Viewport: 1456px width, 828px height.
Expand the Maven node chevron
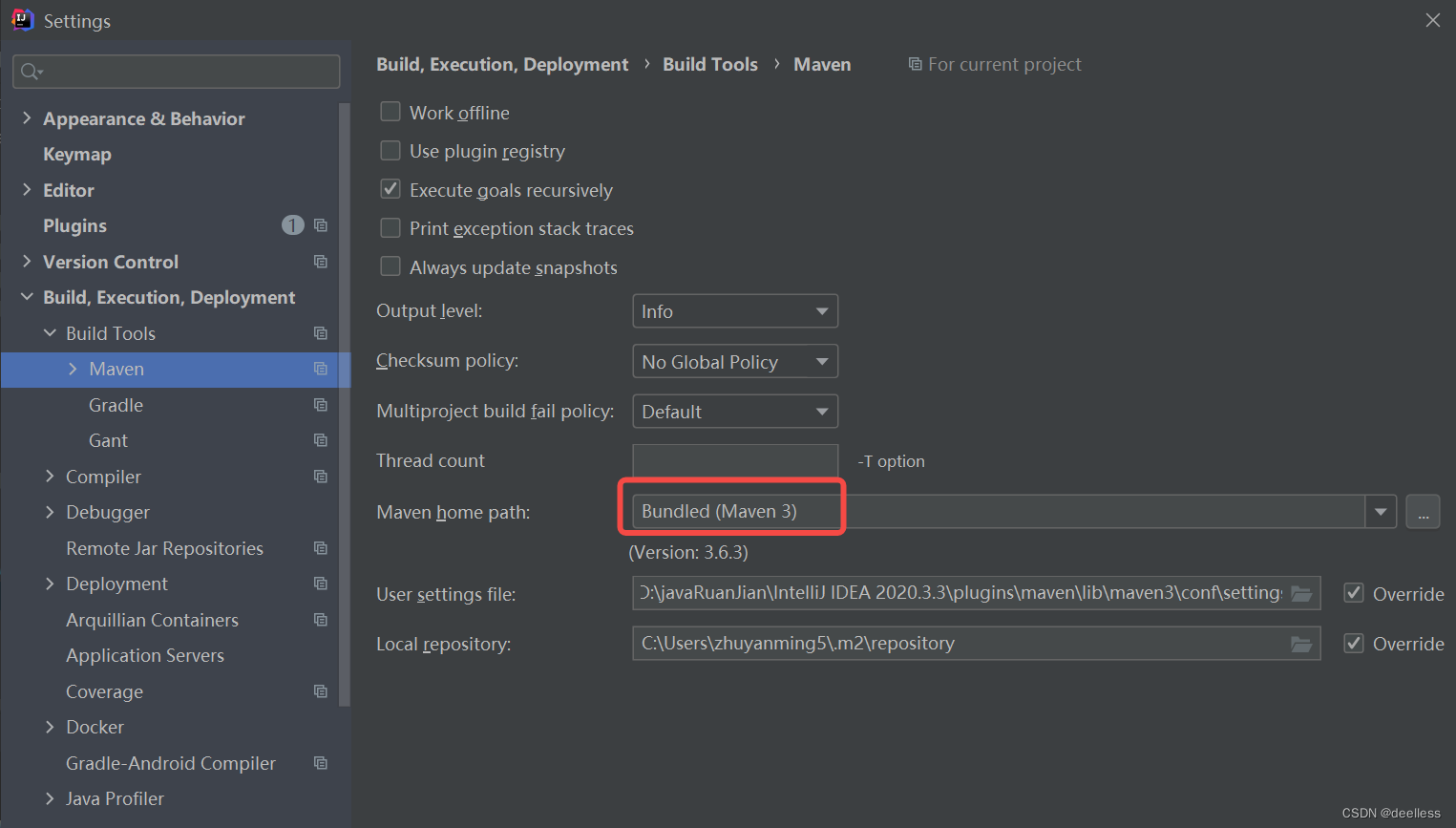(73, 369)
